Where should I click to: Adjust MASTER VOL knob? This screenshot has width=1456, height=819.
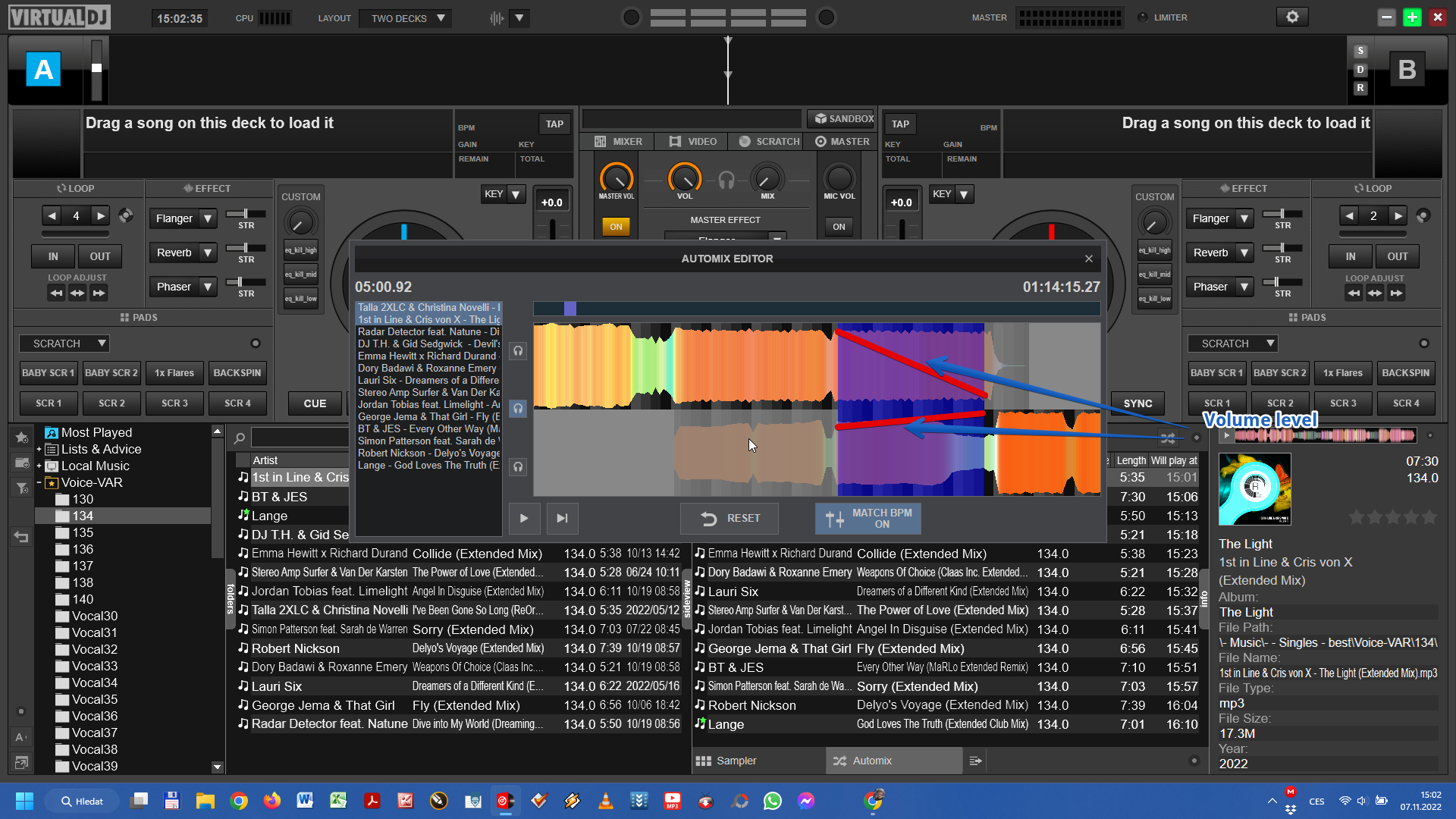click(617, 179)
